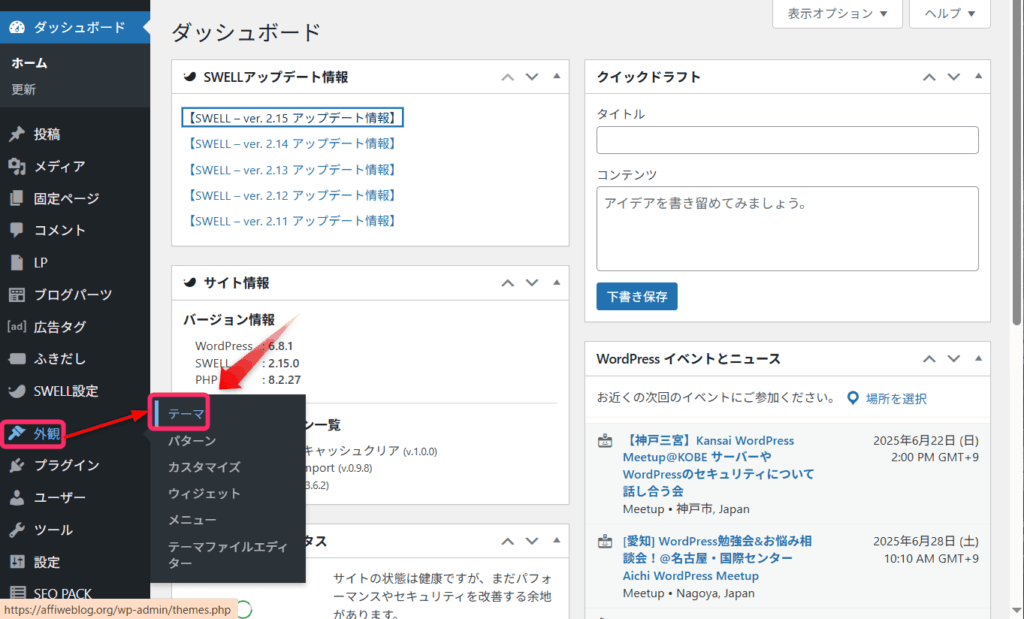This screenshot has height=619, width=1024.
Task: Move SWELLアップデート情報 panel down
Action: tap(532, 77)
